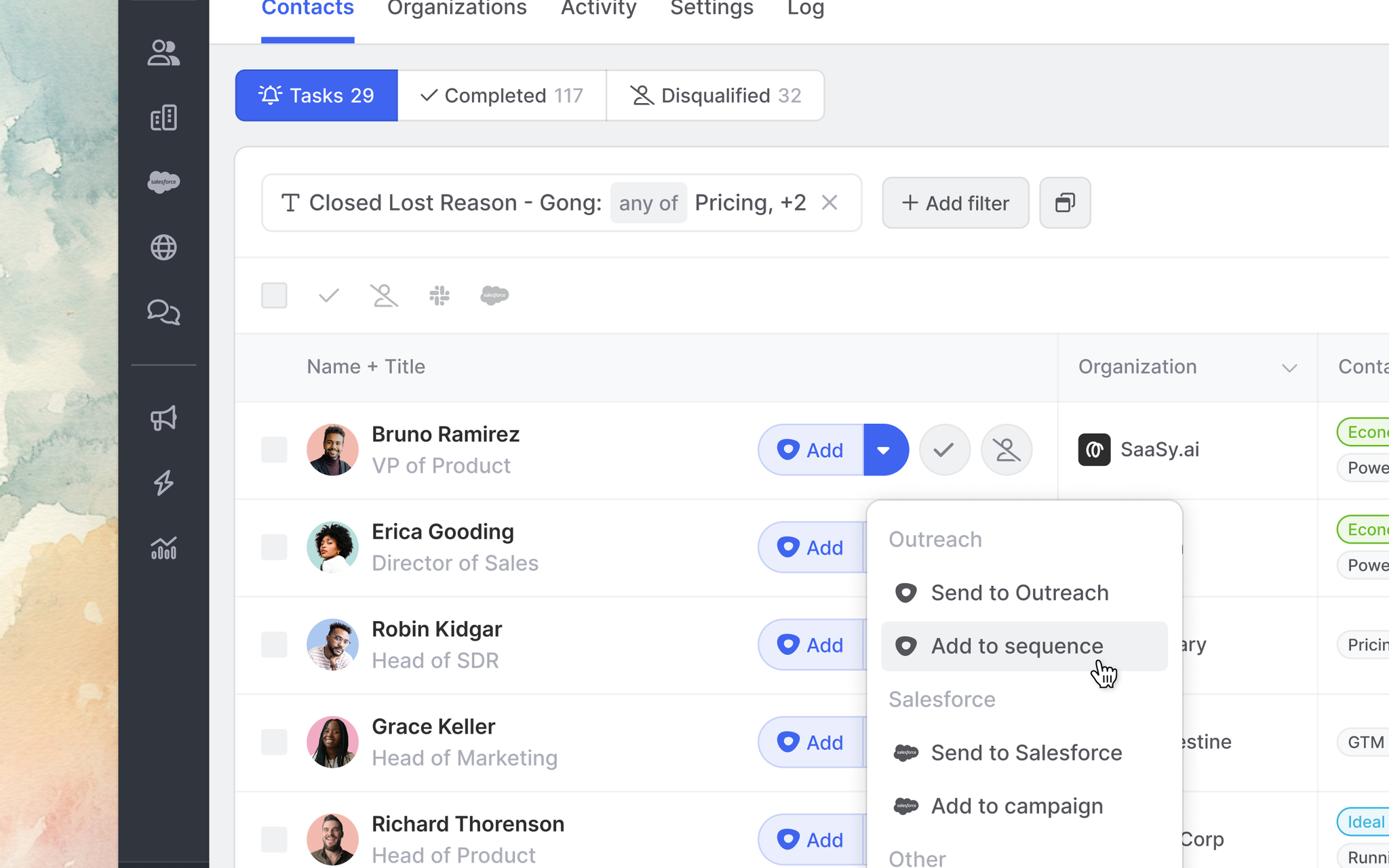
Task: Open the chat conversations icon in sidebar
Action: pos(163,312)
